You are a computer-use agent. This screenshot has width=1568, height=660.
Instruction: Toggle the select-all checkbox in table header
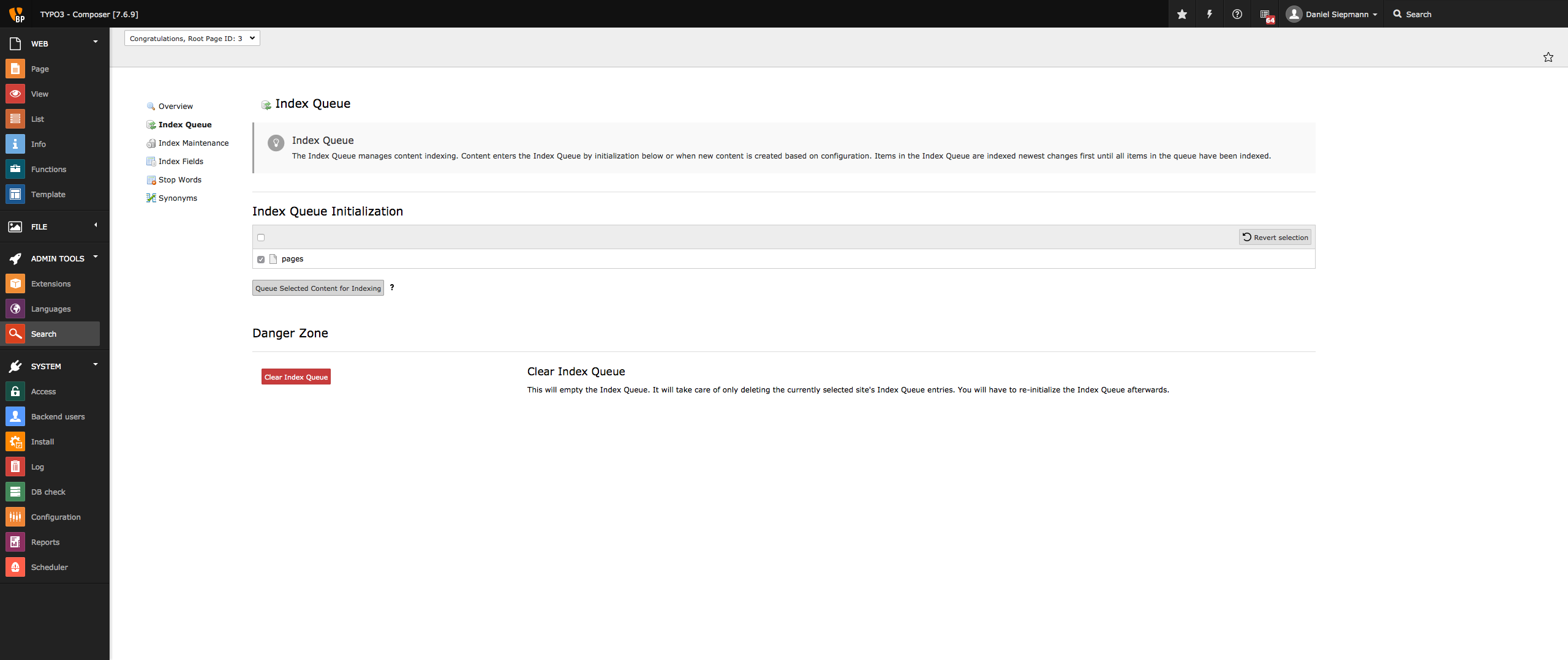click(x=261, y=238)
